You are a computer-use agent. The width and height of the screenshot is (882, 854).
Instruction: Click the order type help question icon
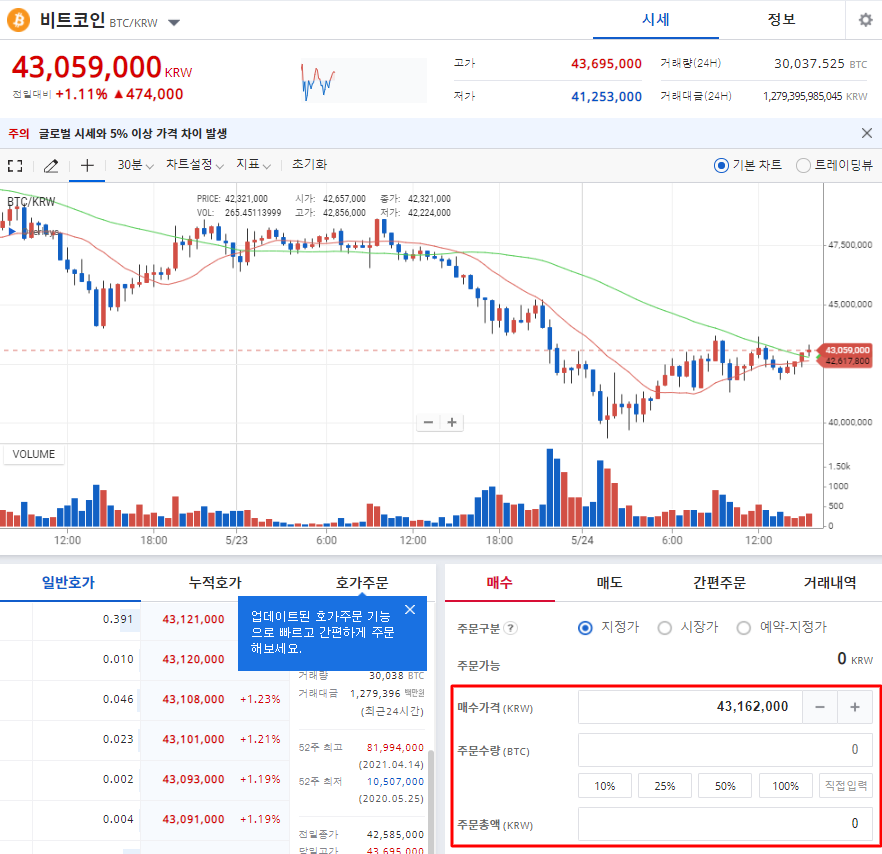point(510,628)
